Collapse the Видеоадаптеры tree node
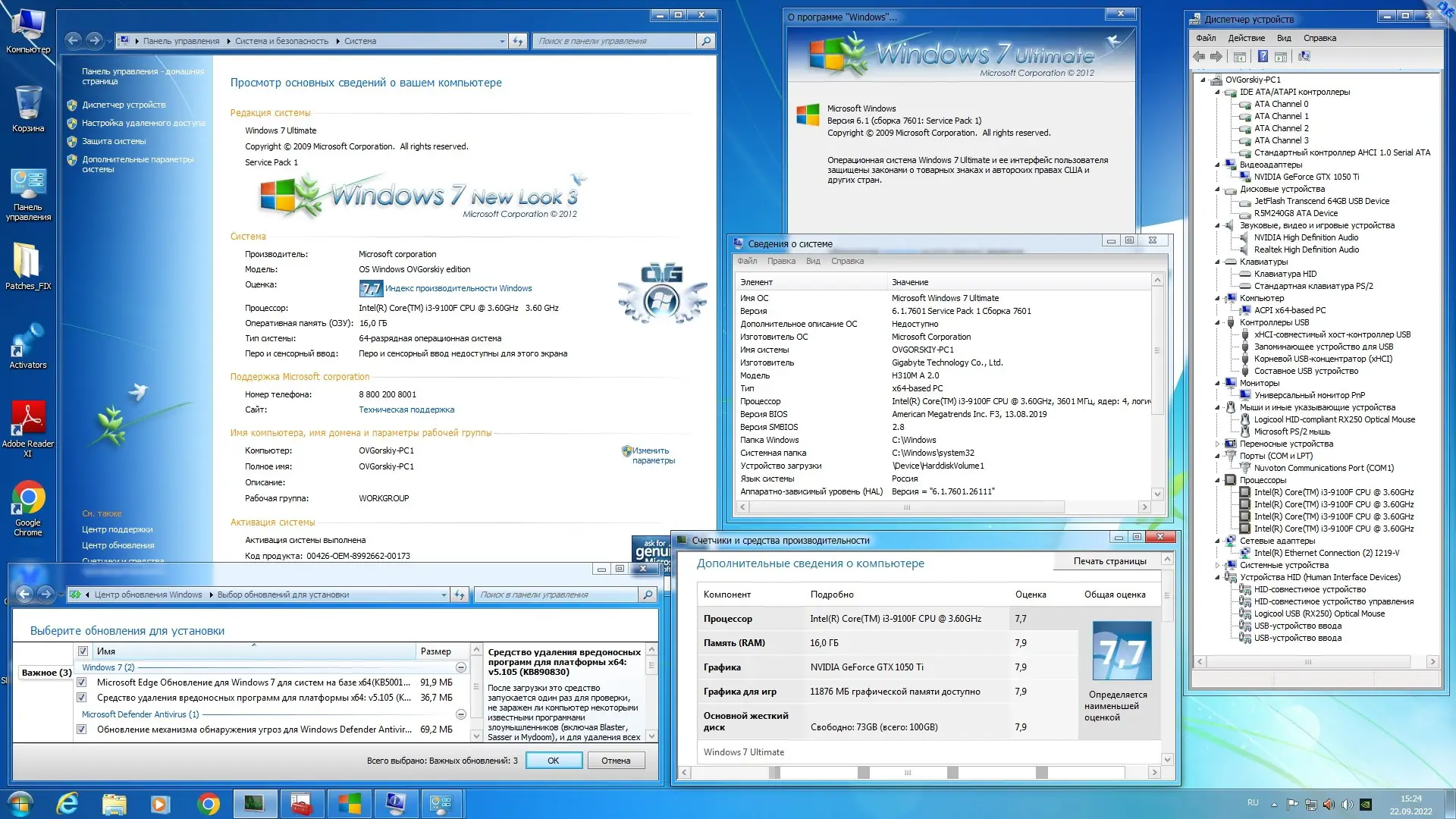 [1218, 165]
